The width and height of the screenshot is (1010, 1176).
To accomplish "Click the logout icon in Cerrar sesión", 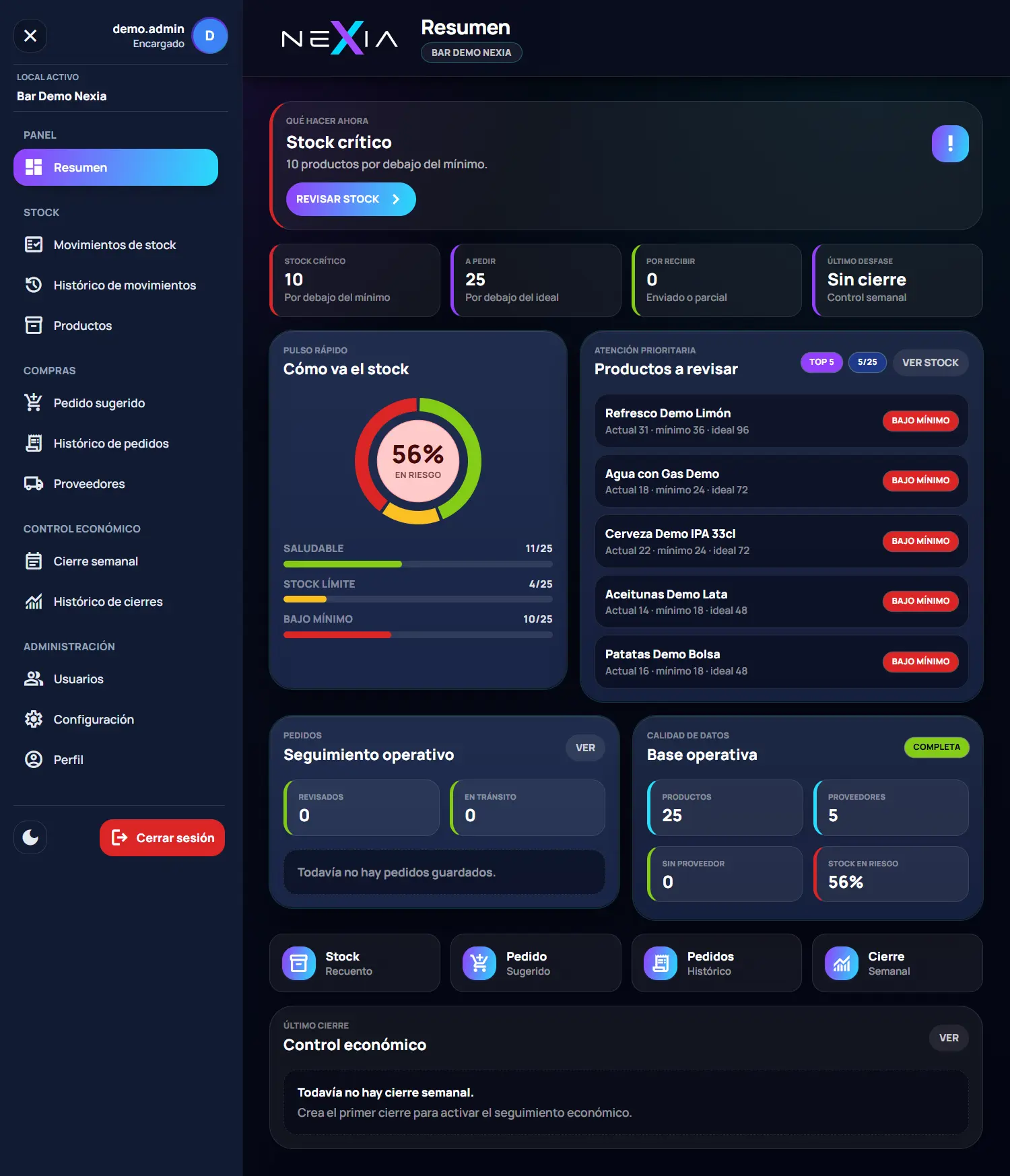I will point(120,837).
